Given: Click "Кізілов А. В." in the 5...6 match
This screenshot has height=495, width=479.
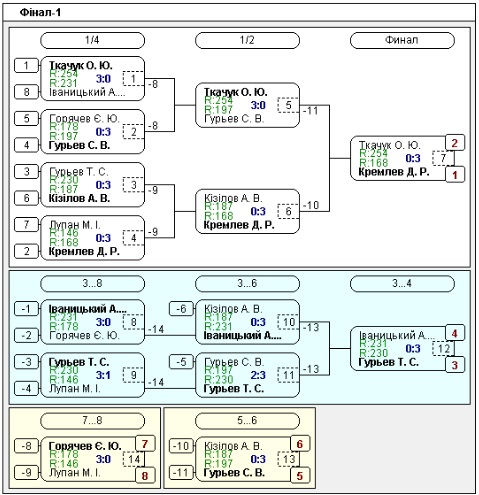Looking at the screenshot, I should pyautogui.click(x=233, y=446).
